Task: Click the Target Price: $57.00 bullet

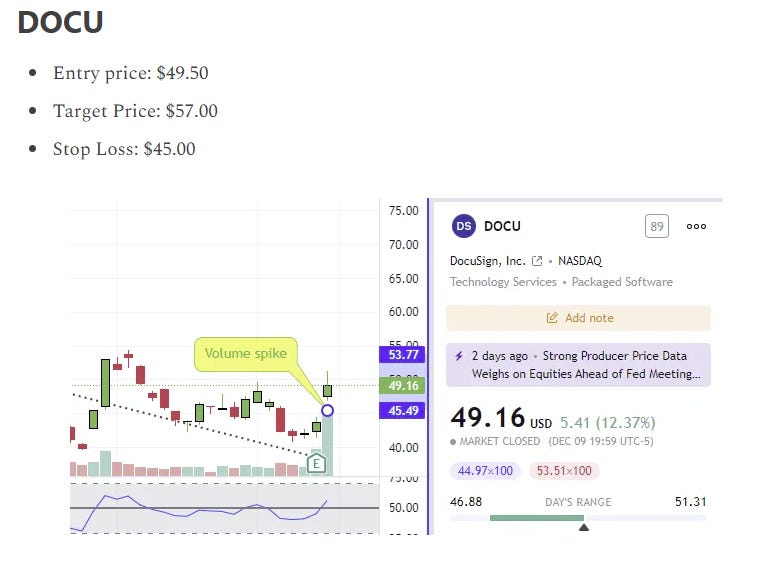Action: pos(135,111)
